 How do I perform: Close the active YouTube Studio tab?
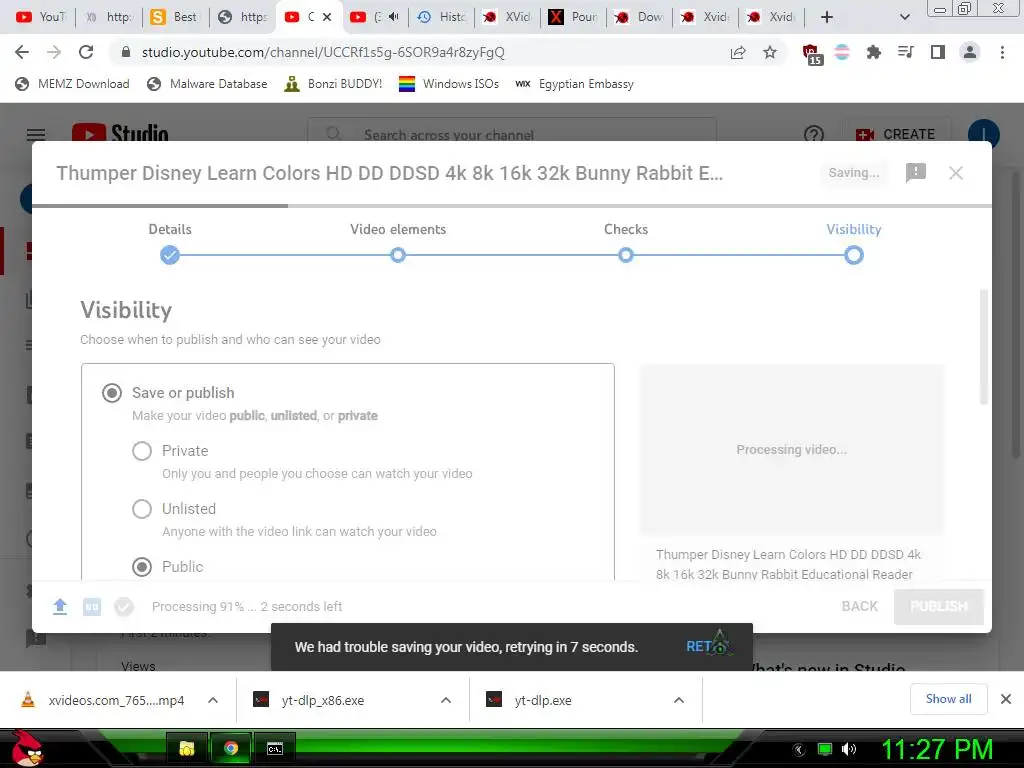click(327, 17)
